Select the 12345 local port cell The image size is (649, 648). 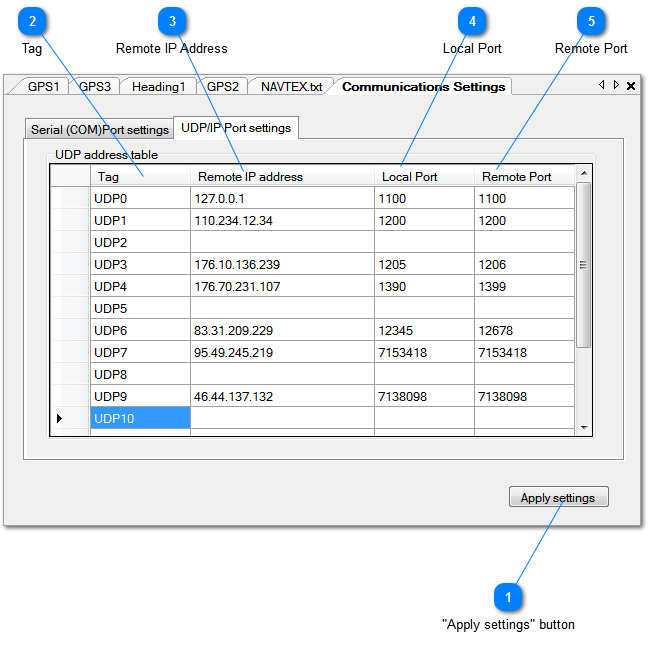[424, 330]
